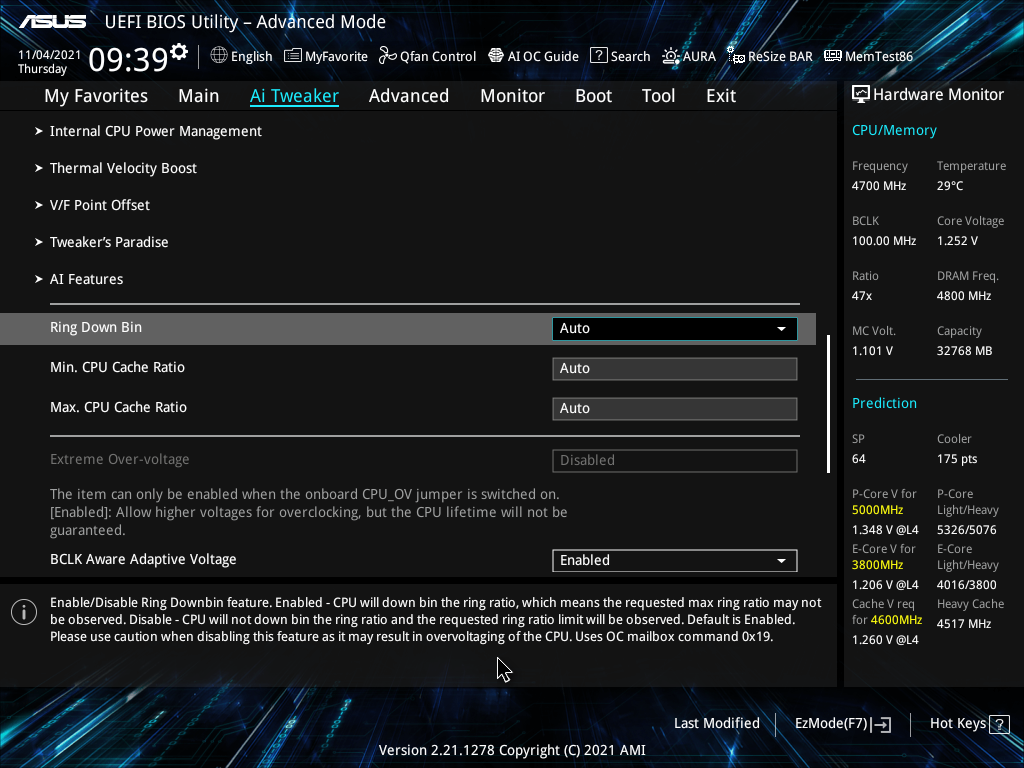Click the 32768 MB capacity value
Image resolution: width=1024 pixels, height=768 pixels.
pos(965,351)
